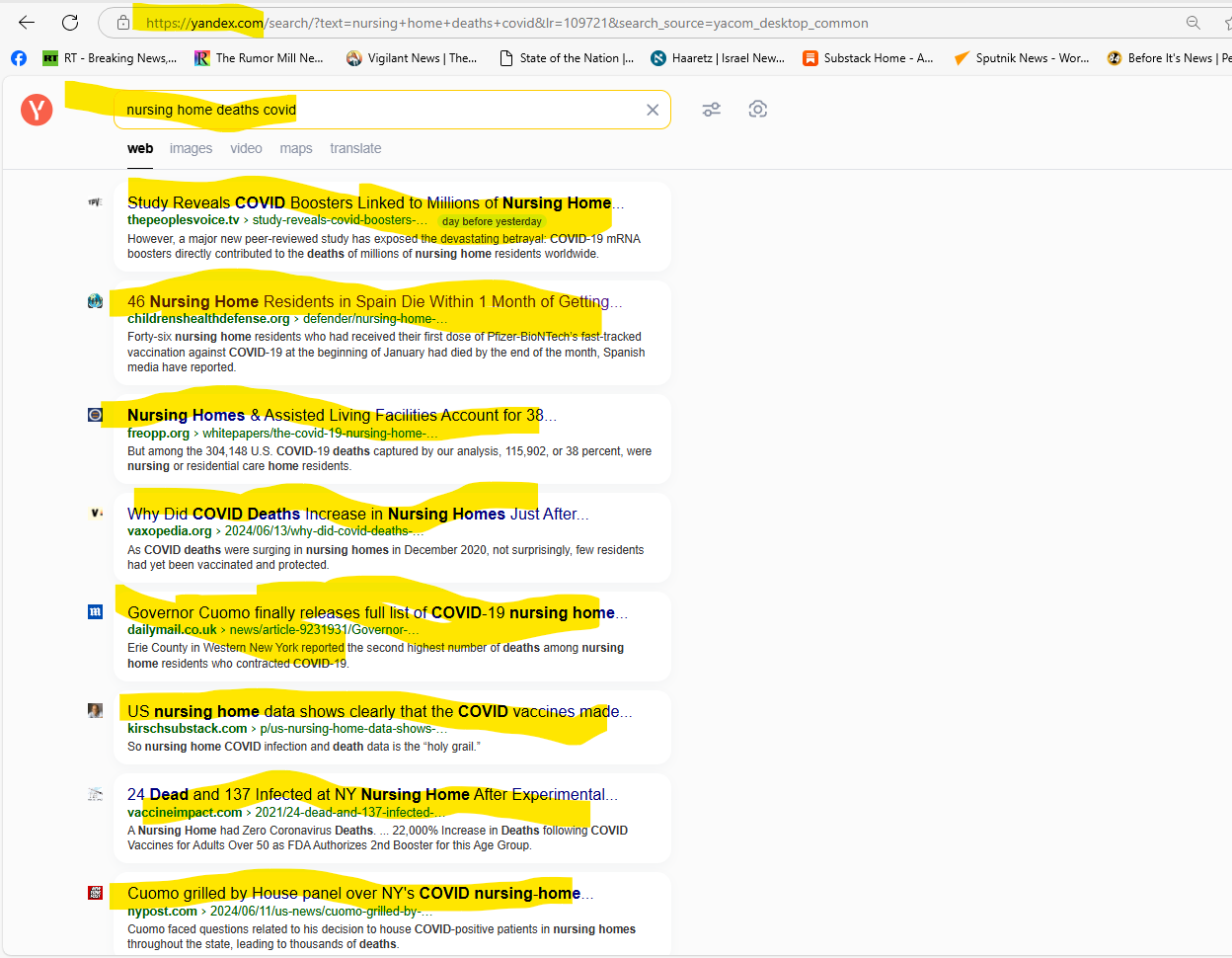Click the zoom magnifier icon in address bar
The image size is (1232, 958).
pos(1193,23)
